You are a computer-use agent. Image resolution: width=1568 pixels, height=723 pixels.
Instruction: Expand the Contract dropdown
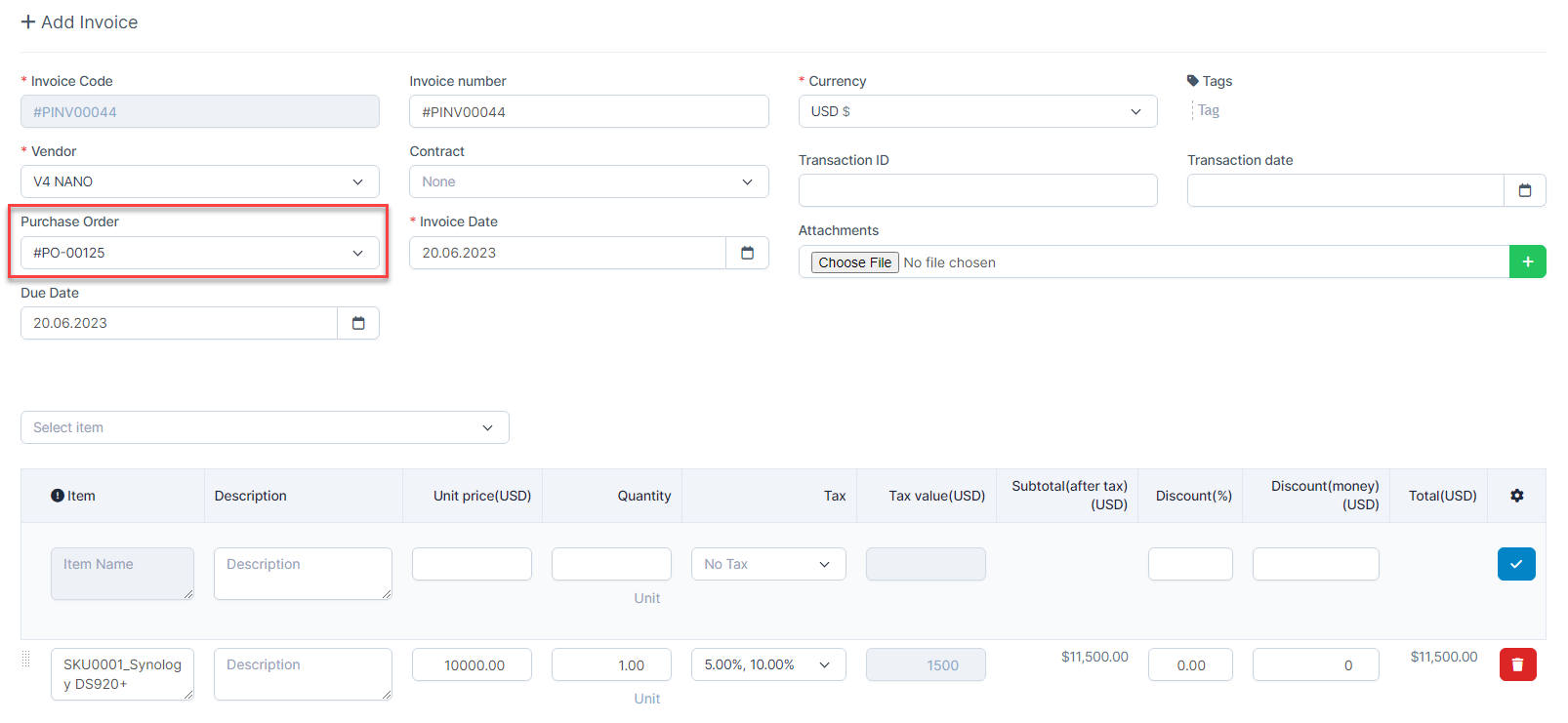point(588,181)
